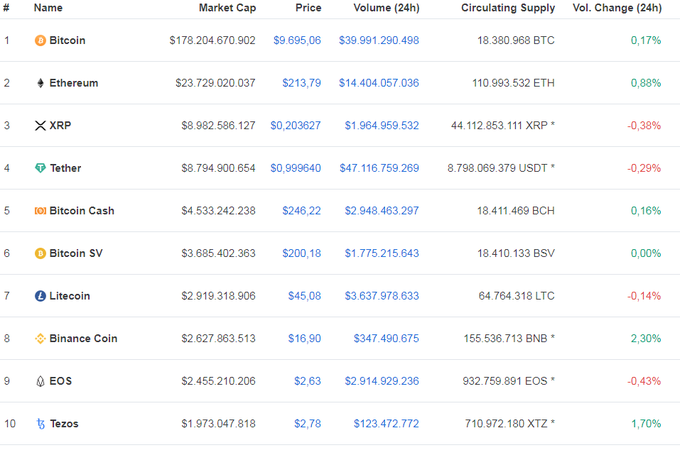Screen dimensions: 680x455
Task: Click EOS volume $2.914.929.236
Action: [x=382, y=381]
